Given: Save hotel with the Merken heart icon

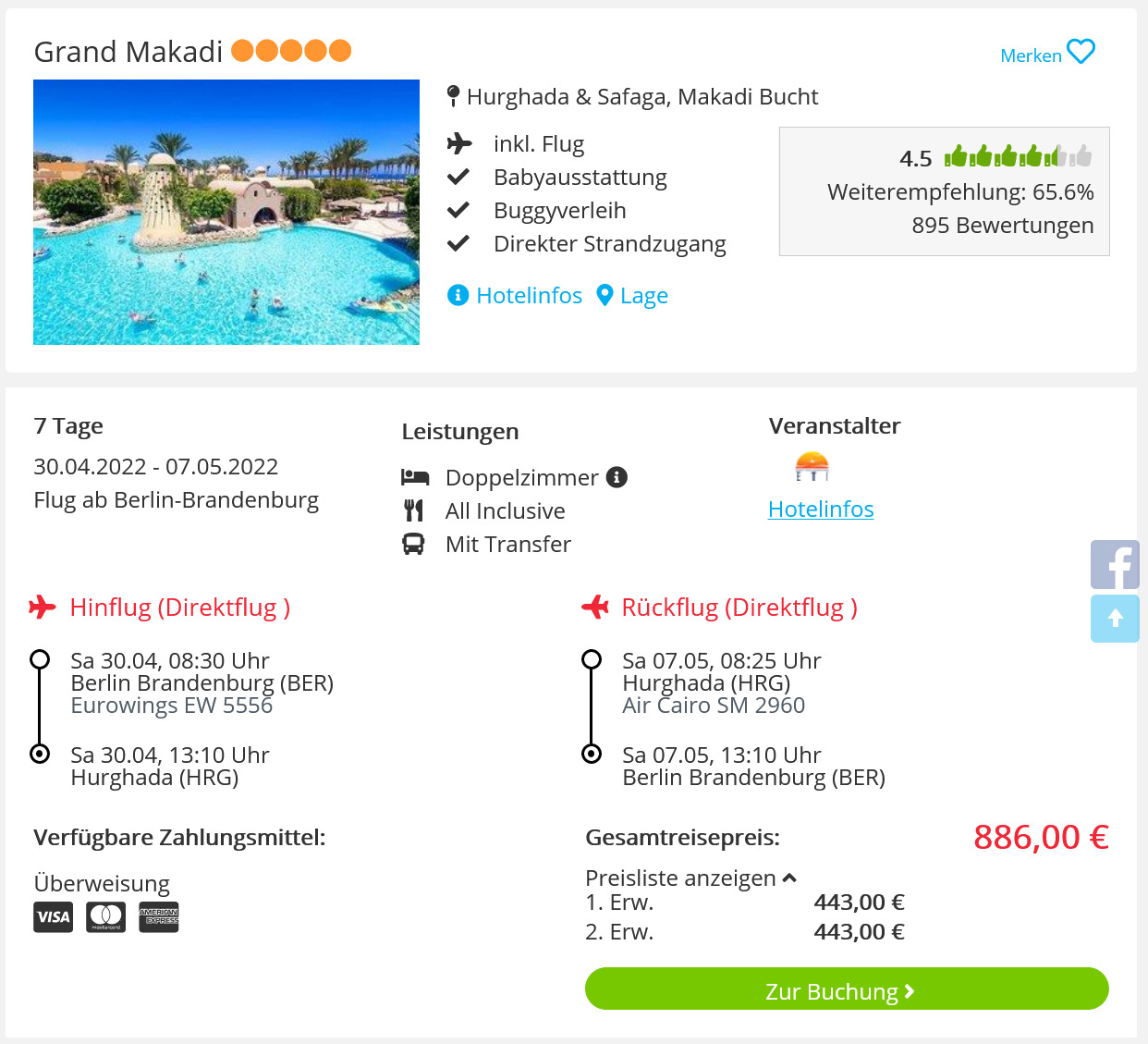Looking at the screenshot, I should tap(1081, 53).
